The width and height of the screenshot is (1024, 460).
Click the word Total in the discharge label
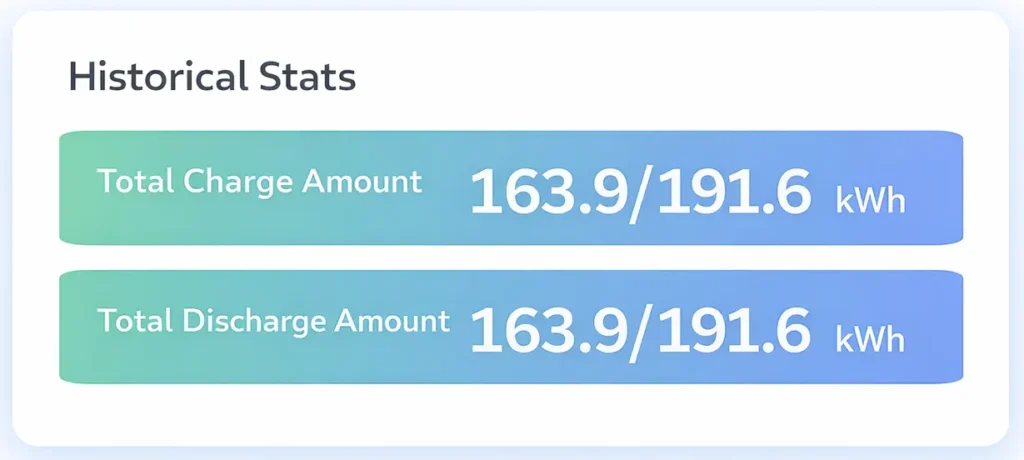(x=134, y=321)
